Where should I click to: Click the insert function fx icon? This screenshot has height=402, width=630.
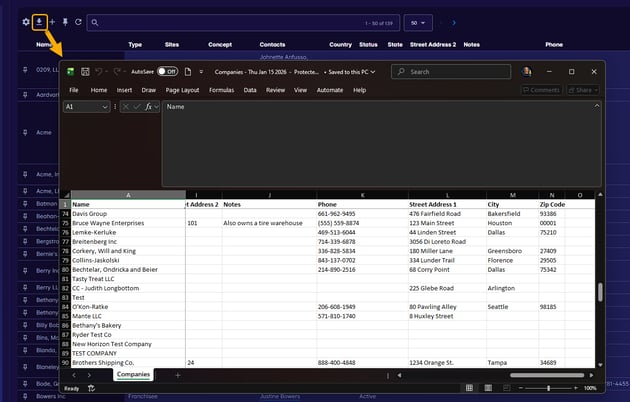(x=148, y=106)
